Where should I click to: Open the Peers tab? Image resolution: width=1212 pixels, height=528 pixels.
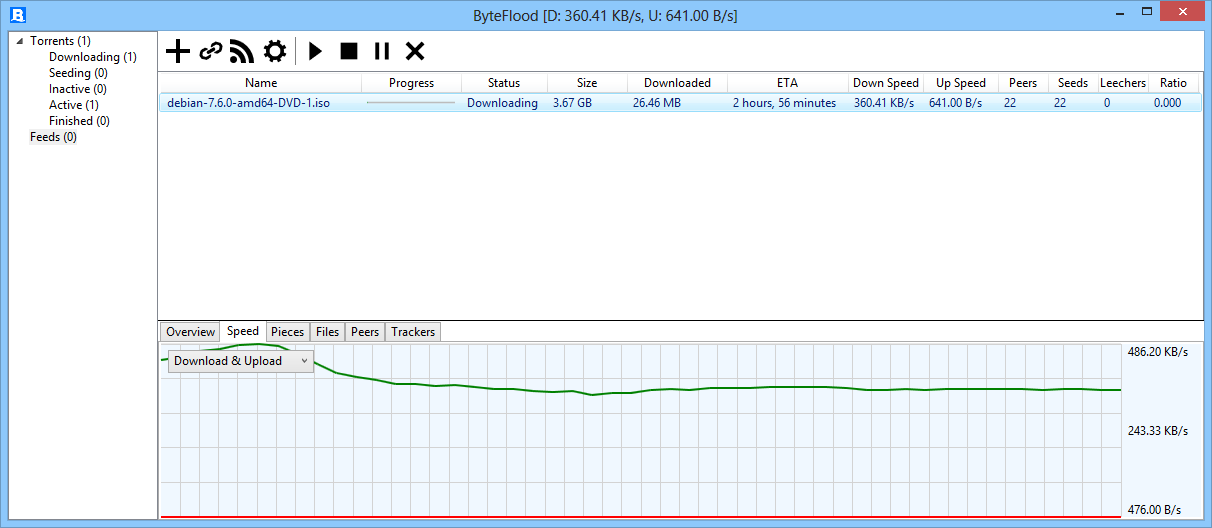(365, 332)
